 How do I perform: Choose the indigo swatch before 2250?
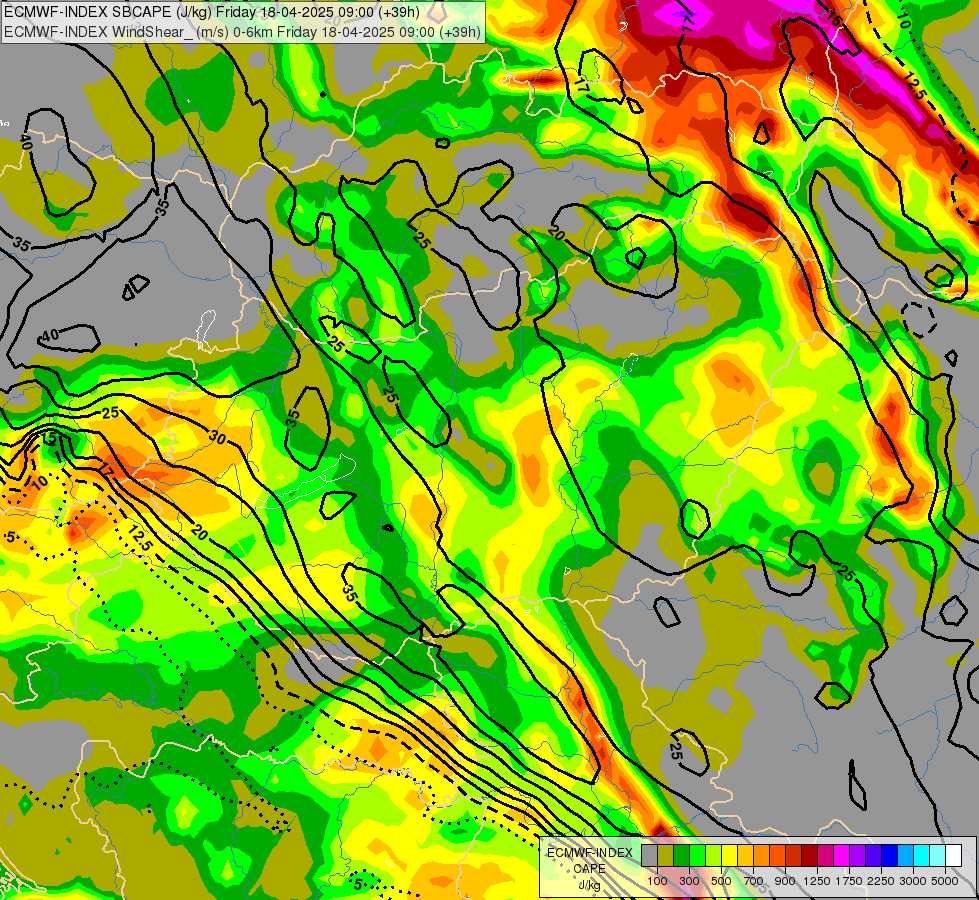[873, 856]
